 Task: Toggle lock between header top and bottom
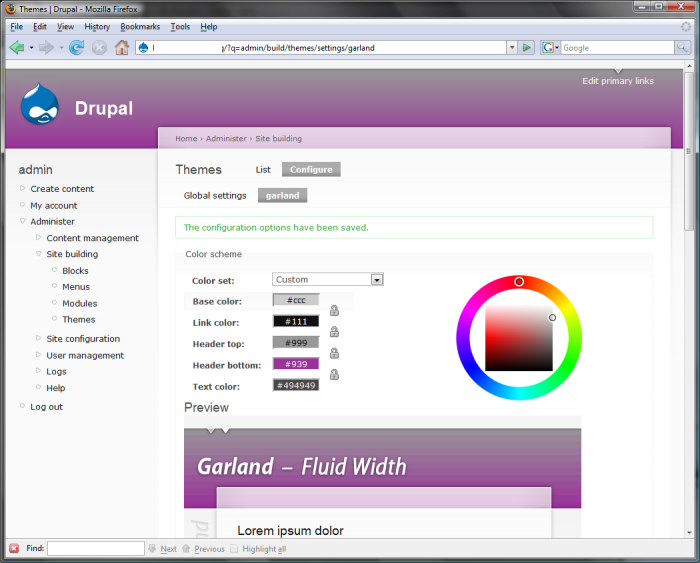334,353
